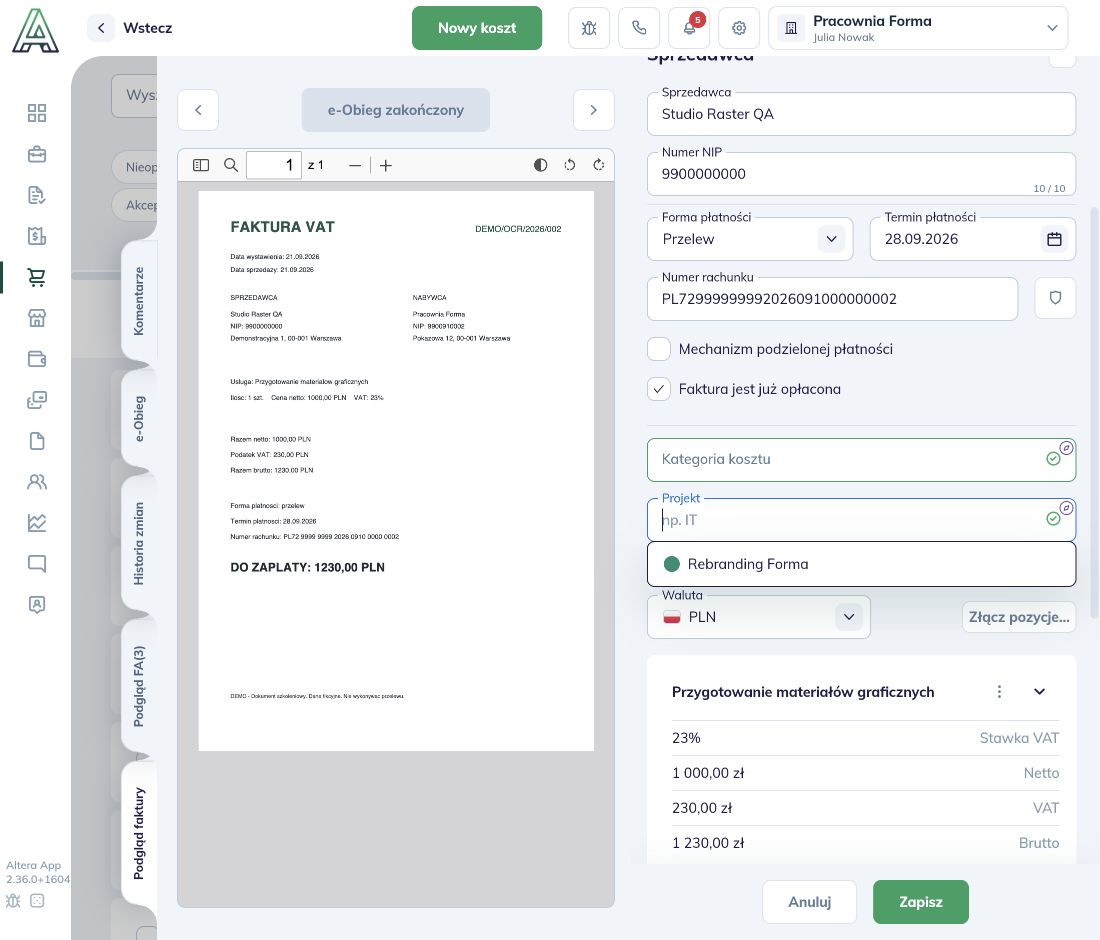Screen dimensions: 1100x940
Task: Open the chart analytics icon in sidebar
Action: tap(36, 523)
